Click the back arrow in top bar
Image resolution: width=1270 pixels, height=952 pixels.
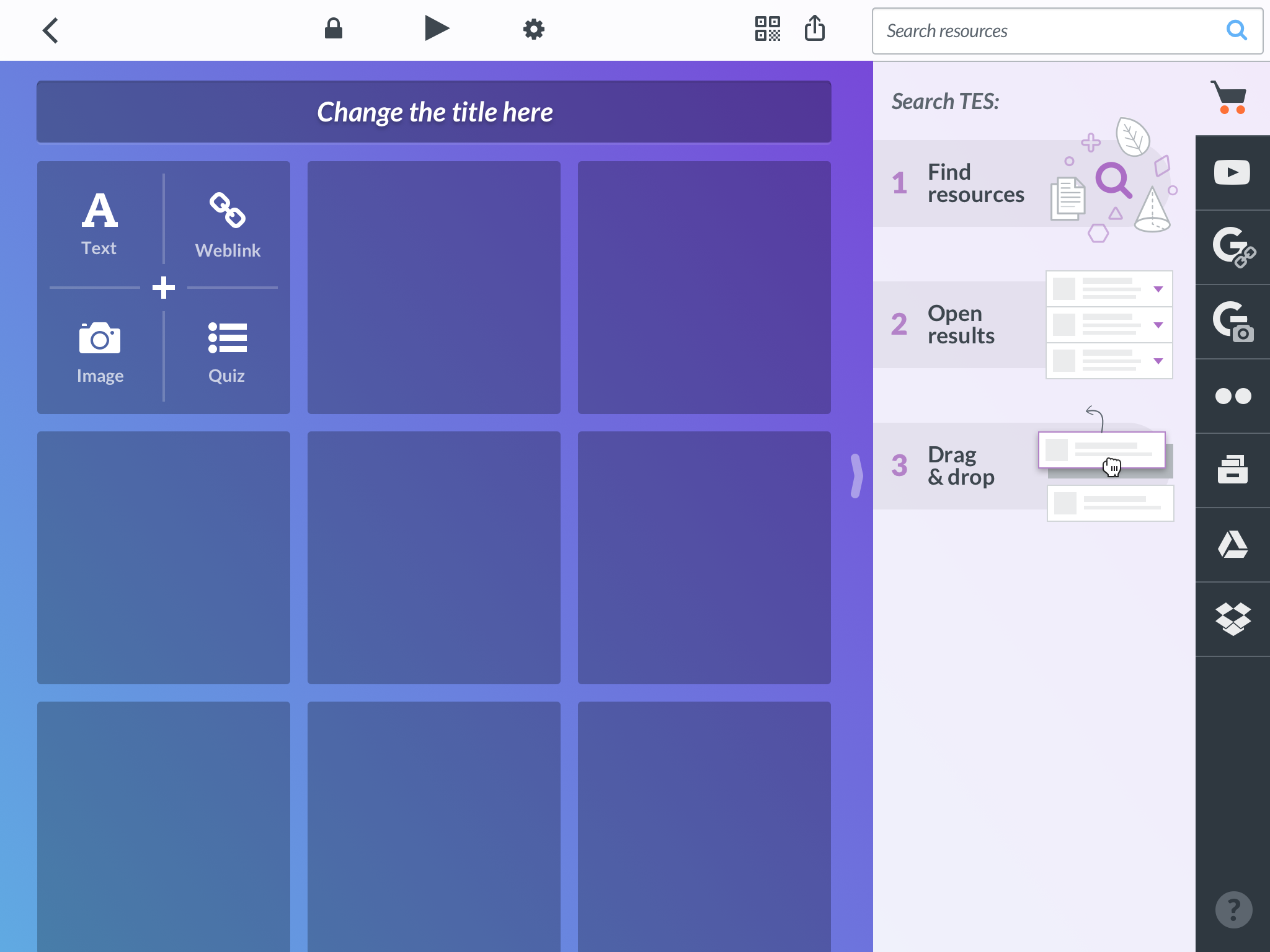pyautogui.click(x=51, y=30)
